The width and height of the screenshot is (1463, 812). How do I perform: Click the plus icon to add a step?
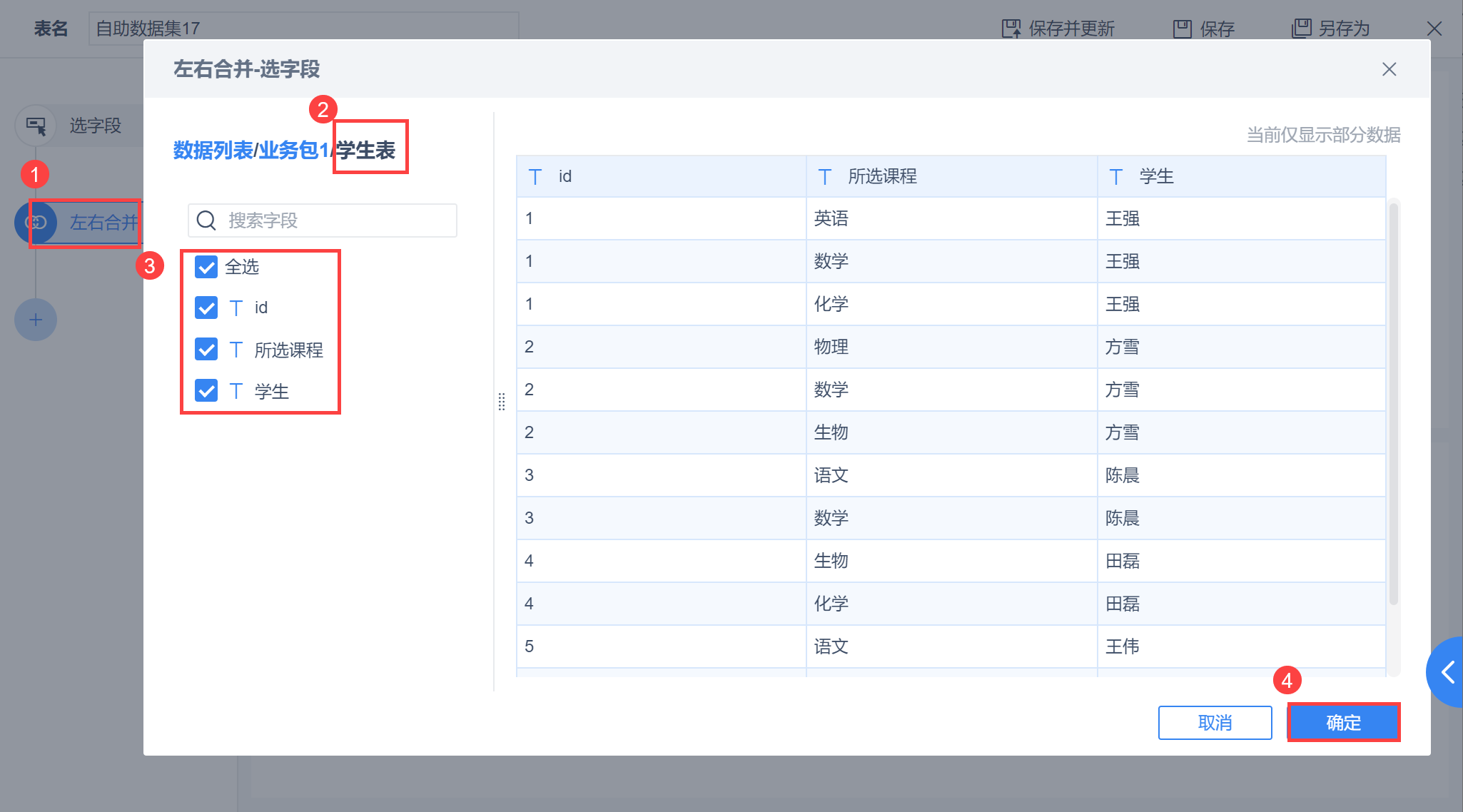[36, 320]
